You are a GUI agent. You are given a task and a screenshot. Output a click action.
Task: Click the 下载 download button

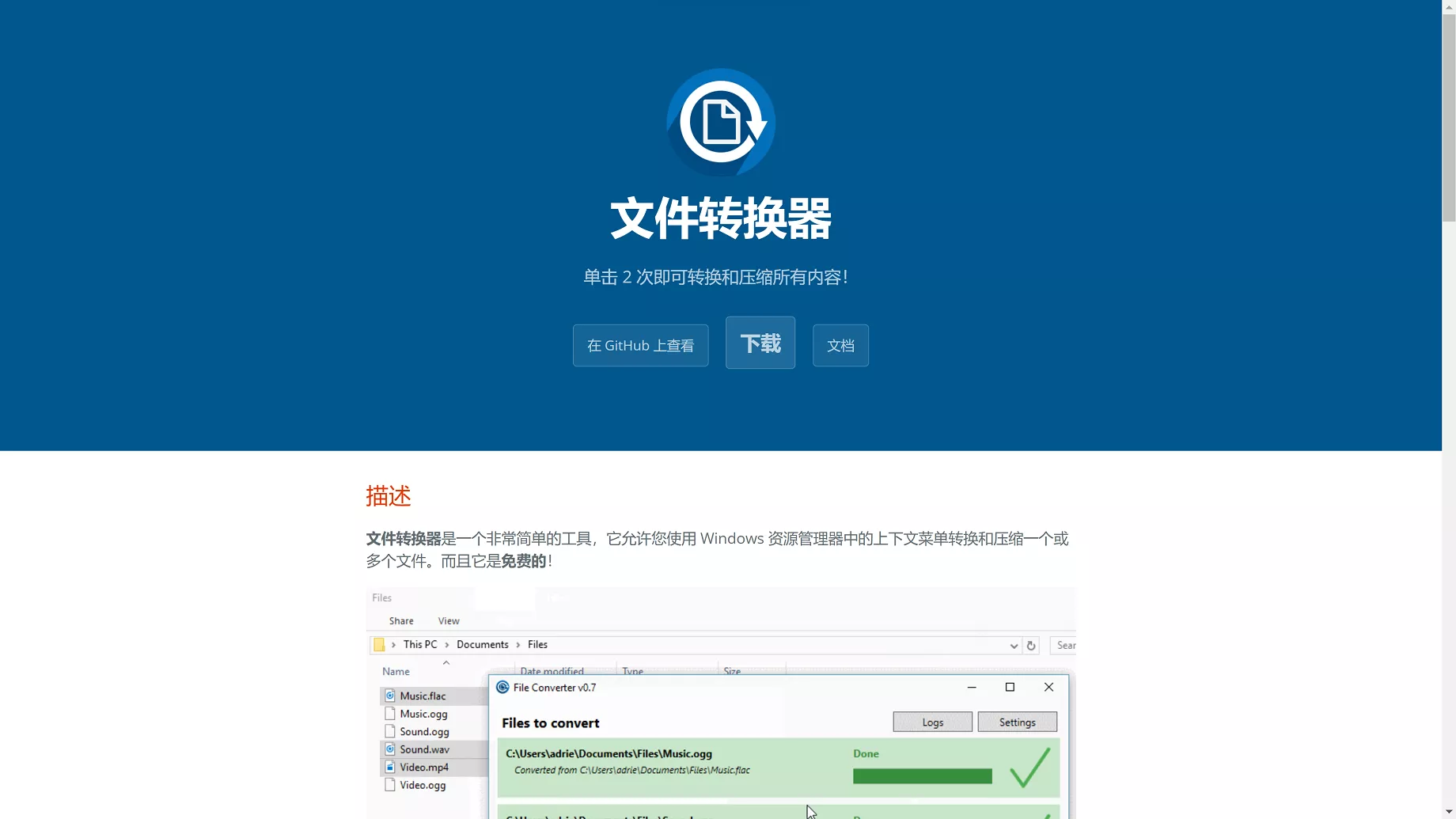(x=760, y=343)
